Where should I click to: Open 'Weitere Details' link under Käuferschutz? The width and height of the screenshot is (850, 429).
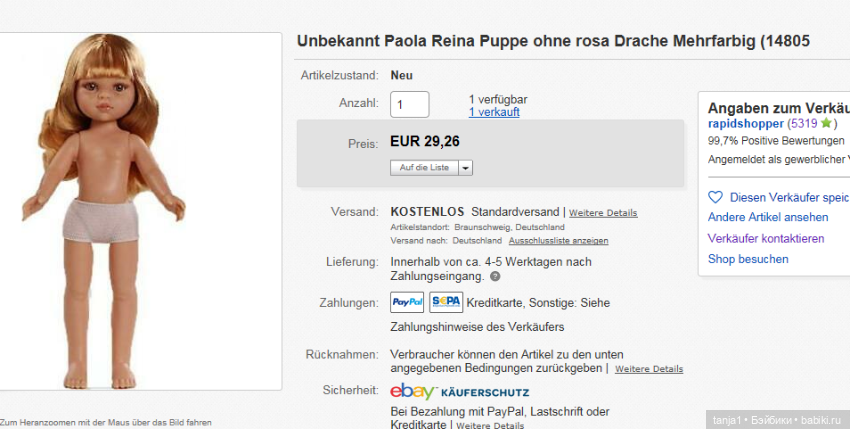click(490, 425)
